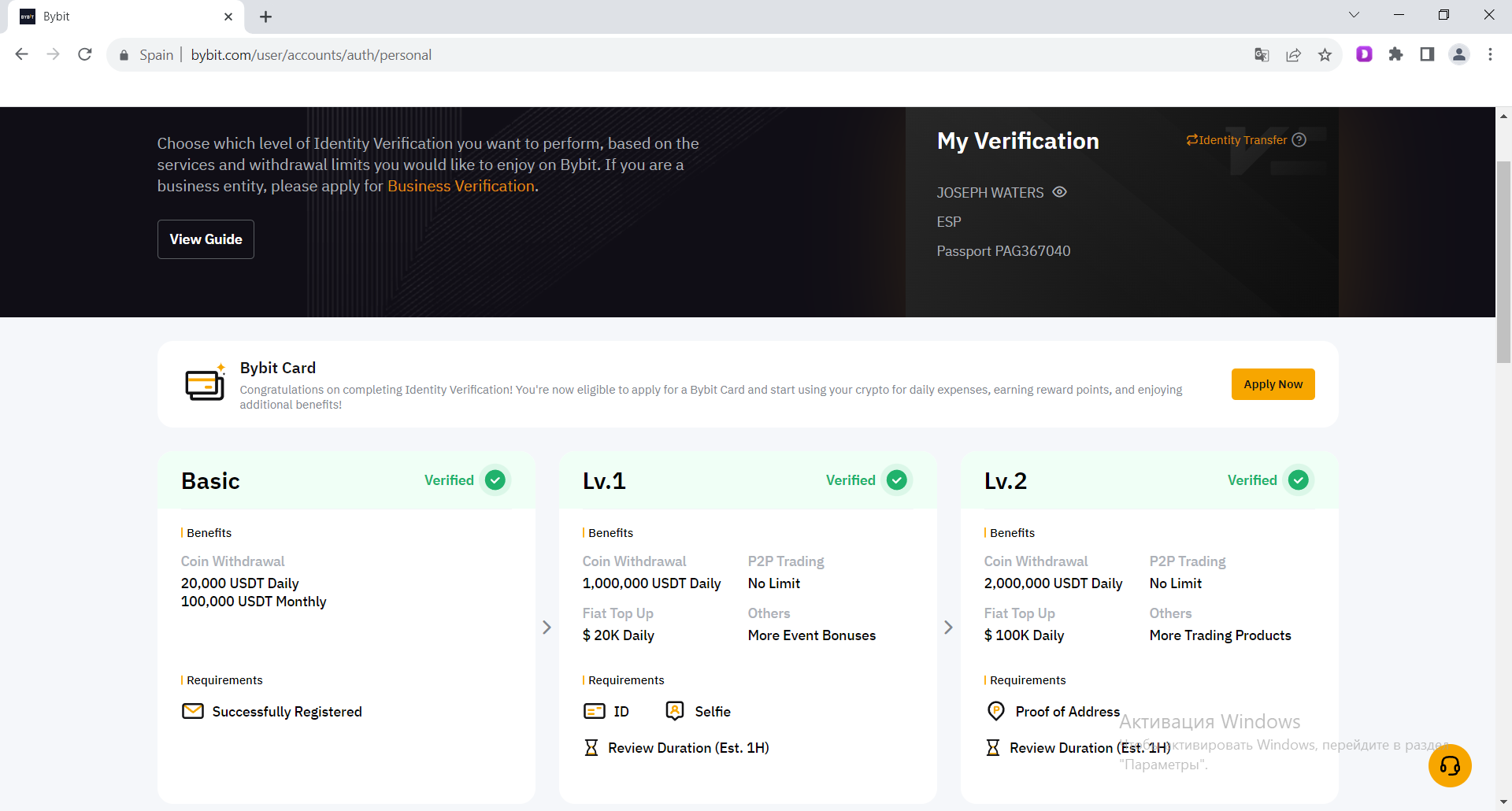This screenshot has width=1512, height=811.
Task: Bookmark this page with the star icon
Action: 1325,55
